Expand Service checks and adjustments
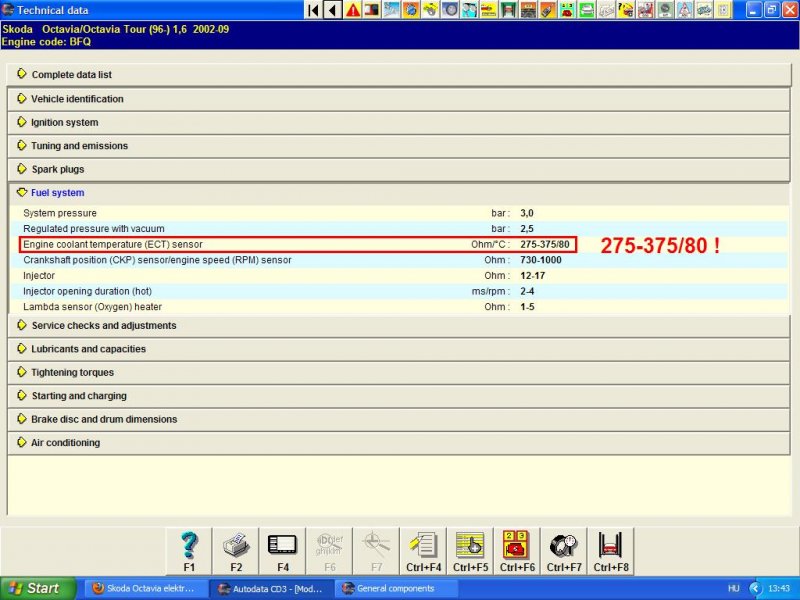This screenshot has width=800, height=600. click(399, 326)
